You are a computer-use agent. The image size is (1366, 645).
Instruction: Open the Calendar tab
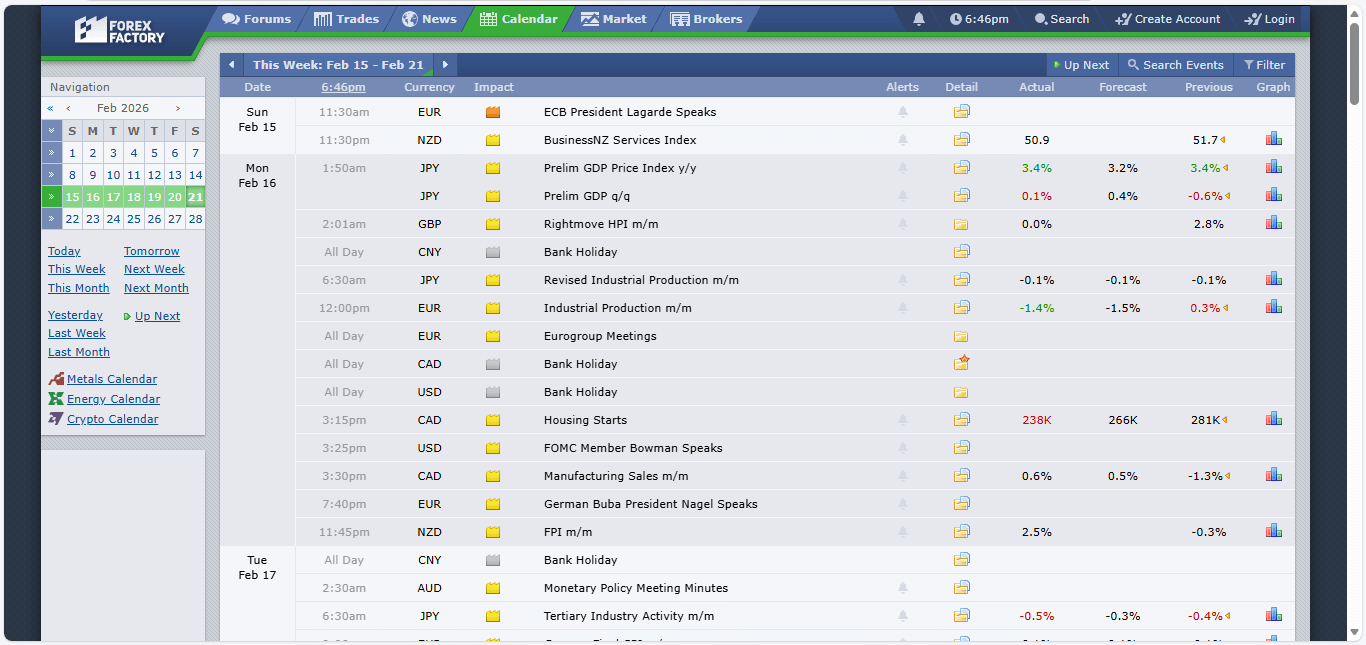(519, 19)
